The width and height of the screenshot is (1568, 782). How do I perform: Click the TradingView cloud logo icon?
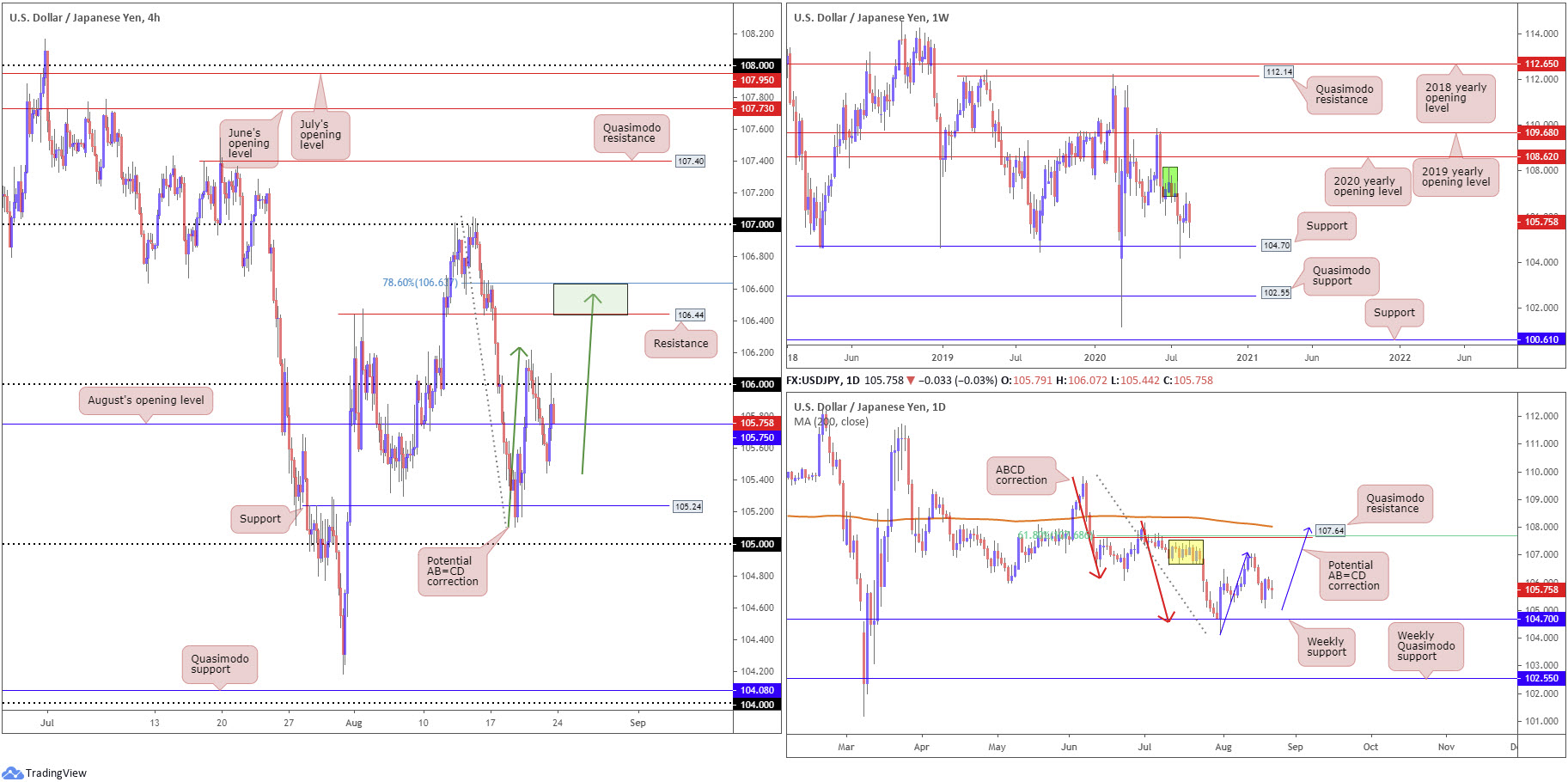[12, 773]
